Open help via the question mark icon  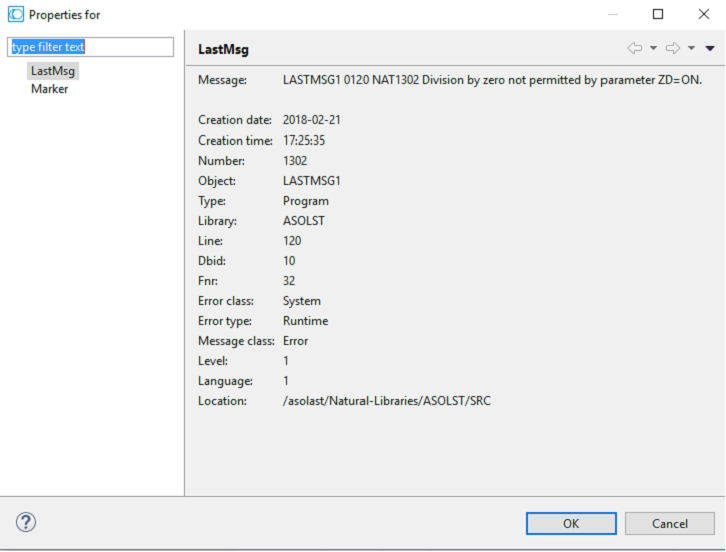coord(26,522)
